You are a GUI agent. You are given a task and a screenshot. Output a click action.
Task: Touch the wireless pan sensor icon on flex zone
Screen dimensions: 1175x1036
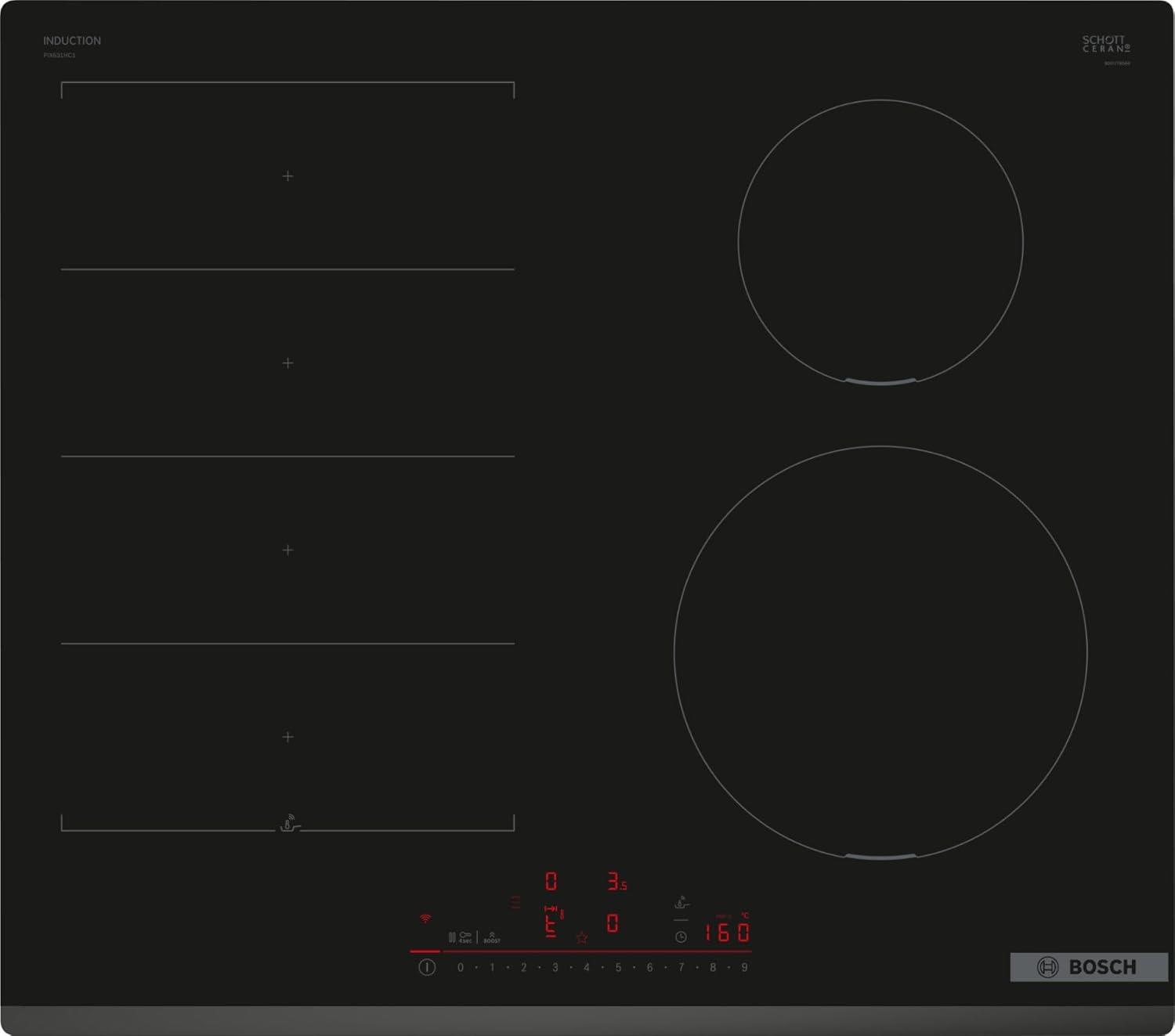(x=289, y=823)
